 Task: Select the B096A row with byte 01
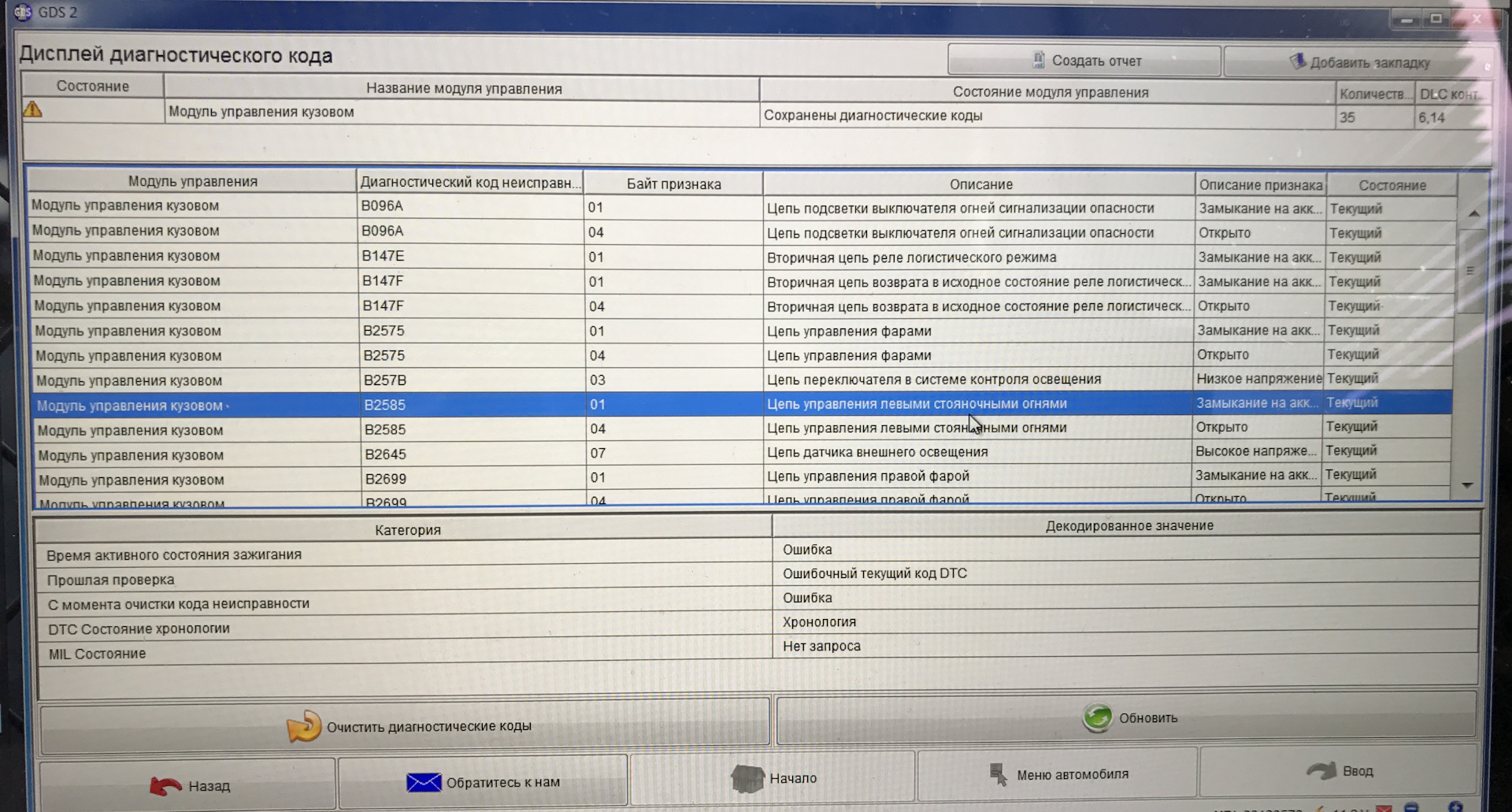pyautogui.click(x=743, y=207)
